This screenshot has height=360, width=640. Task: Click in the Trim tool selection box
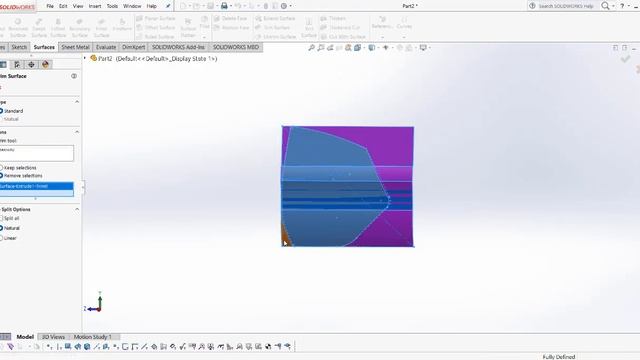point(36,153)
